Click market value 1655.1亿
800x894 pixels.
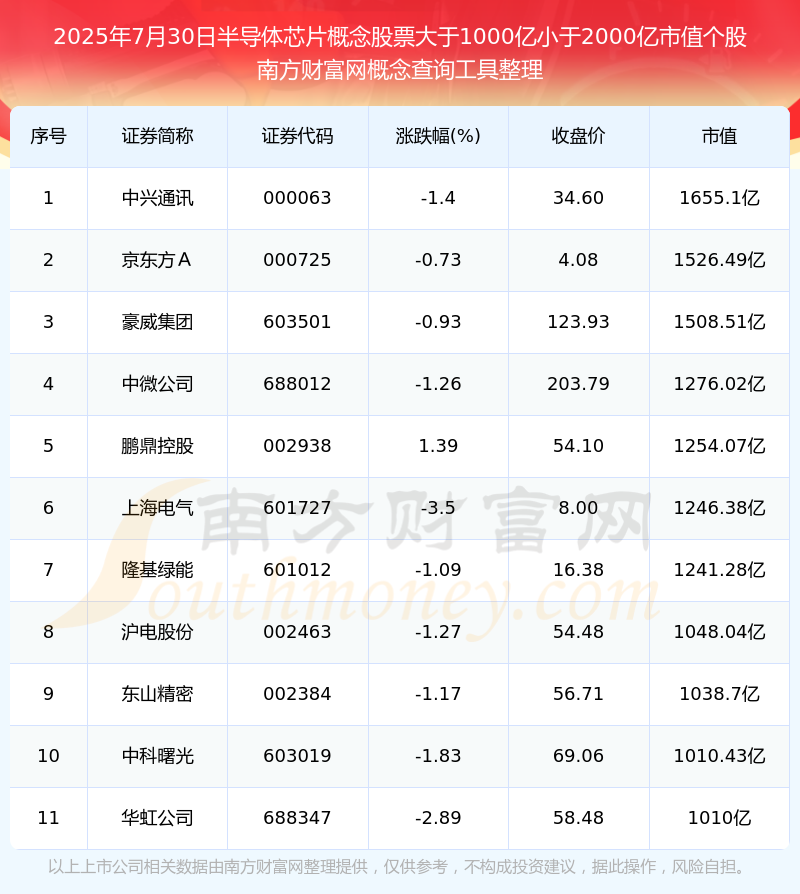720,198
